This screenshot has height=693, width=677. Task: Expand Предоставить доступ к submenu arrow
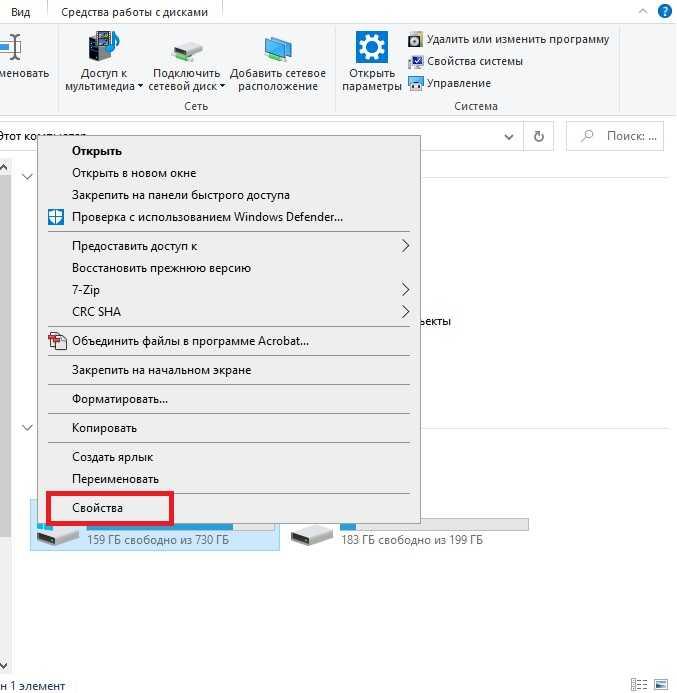pos(405,246)
